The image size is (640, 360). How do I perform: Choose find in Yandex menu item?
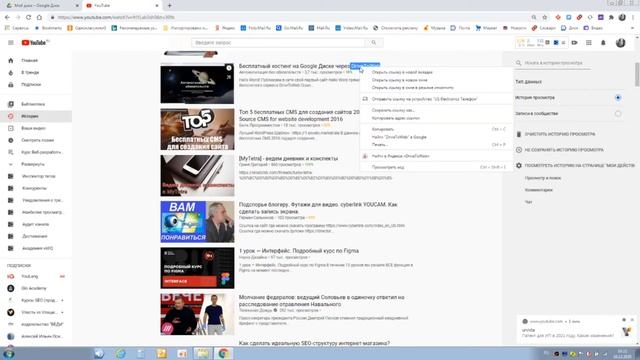point(436,156)
